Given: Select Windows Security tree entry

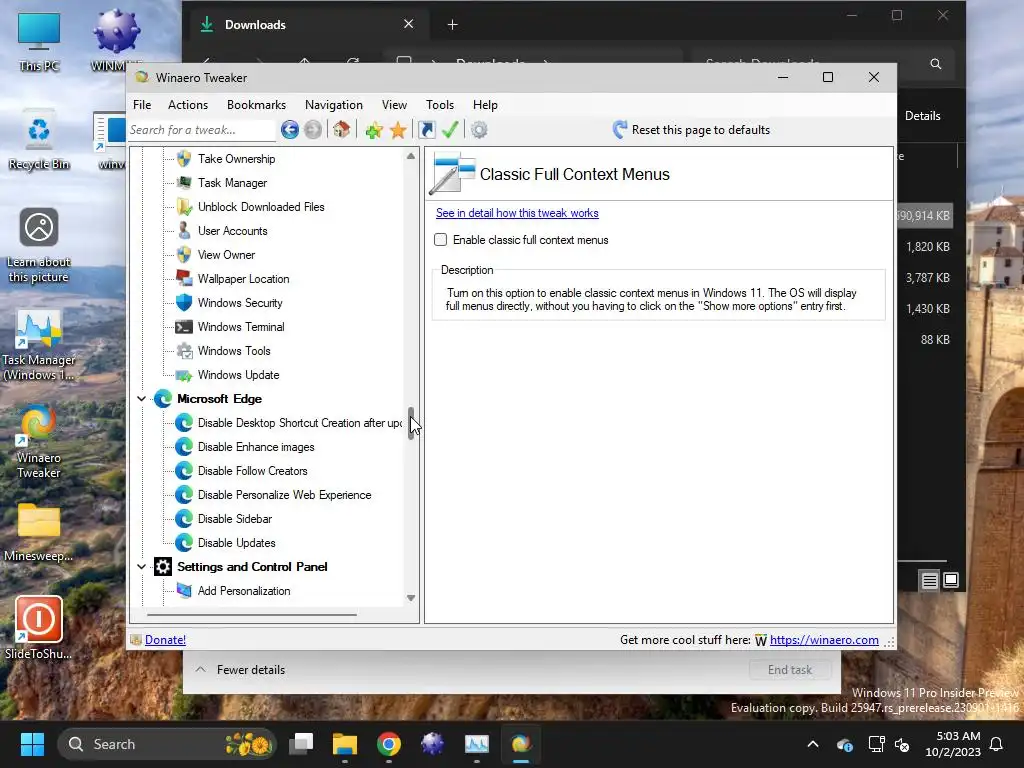Looking at the screenshot, I should point(240,303).
